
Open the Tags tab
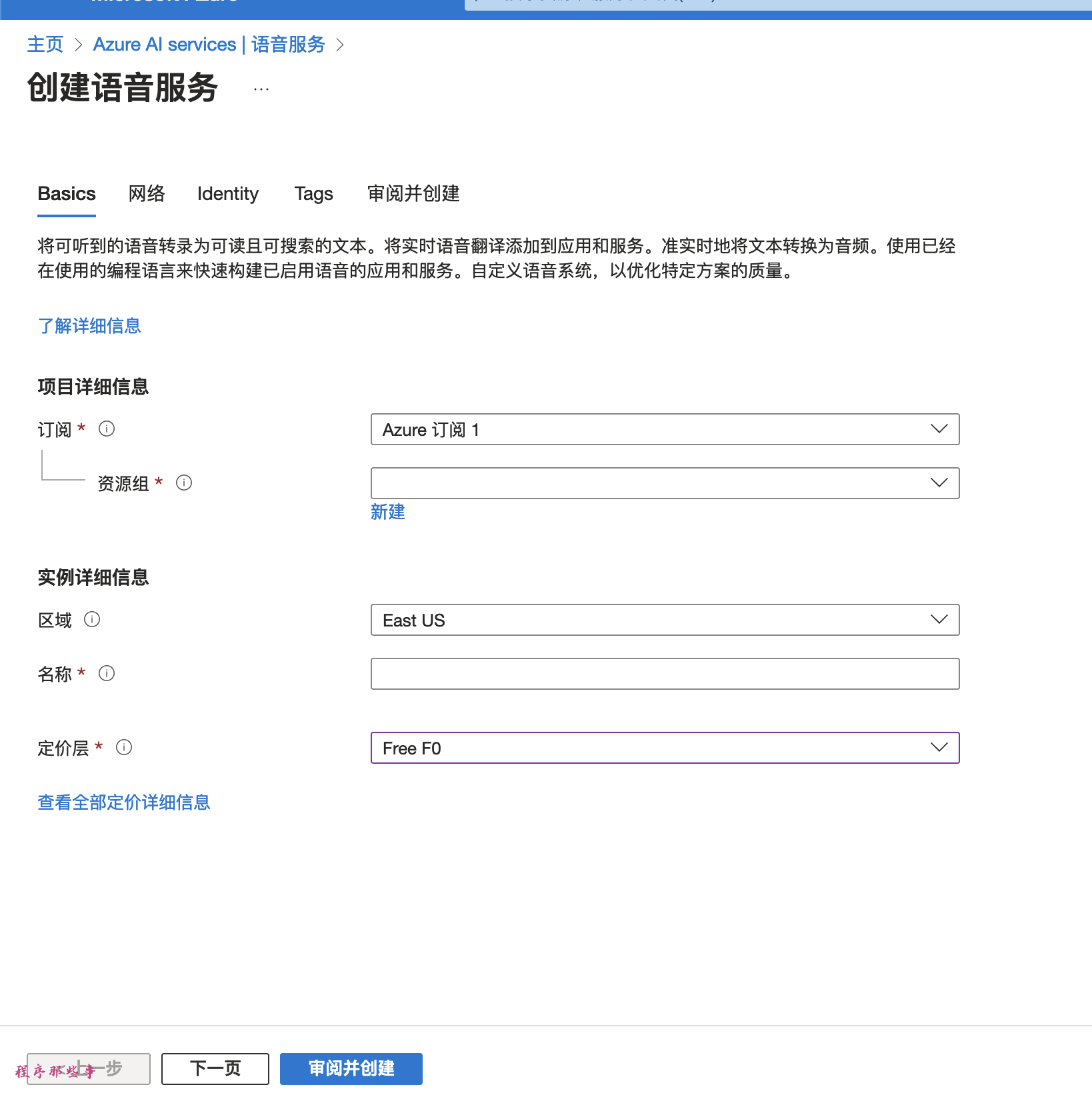pos(314,193)
